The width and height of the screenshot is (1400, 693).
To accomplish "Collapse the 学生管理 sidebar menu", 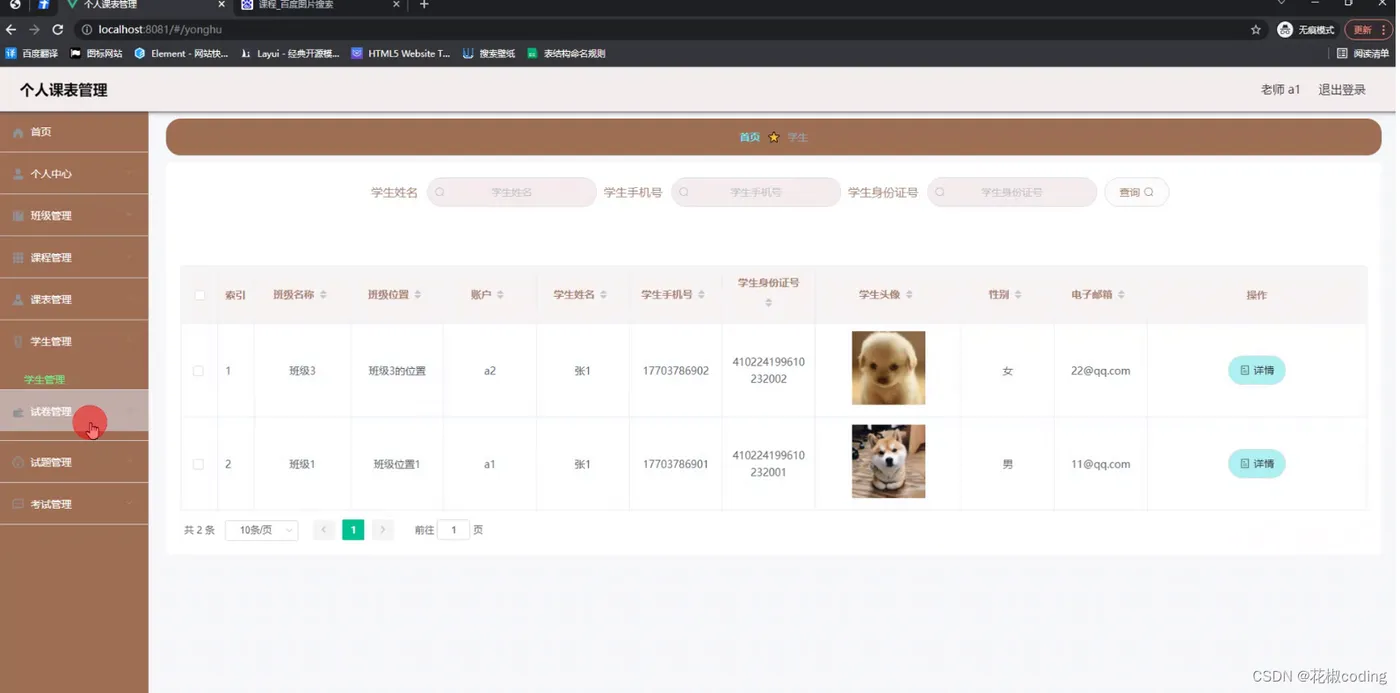I will [x=74, y=342].
